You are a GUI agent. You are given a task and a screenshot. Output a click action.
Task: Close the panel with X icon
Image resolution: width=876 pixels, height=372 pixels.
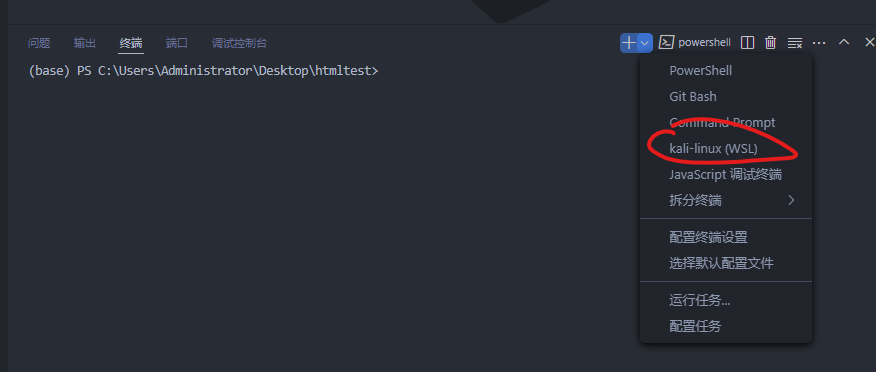point(869,42)
